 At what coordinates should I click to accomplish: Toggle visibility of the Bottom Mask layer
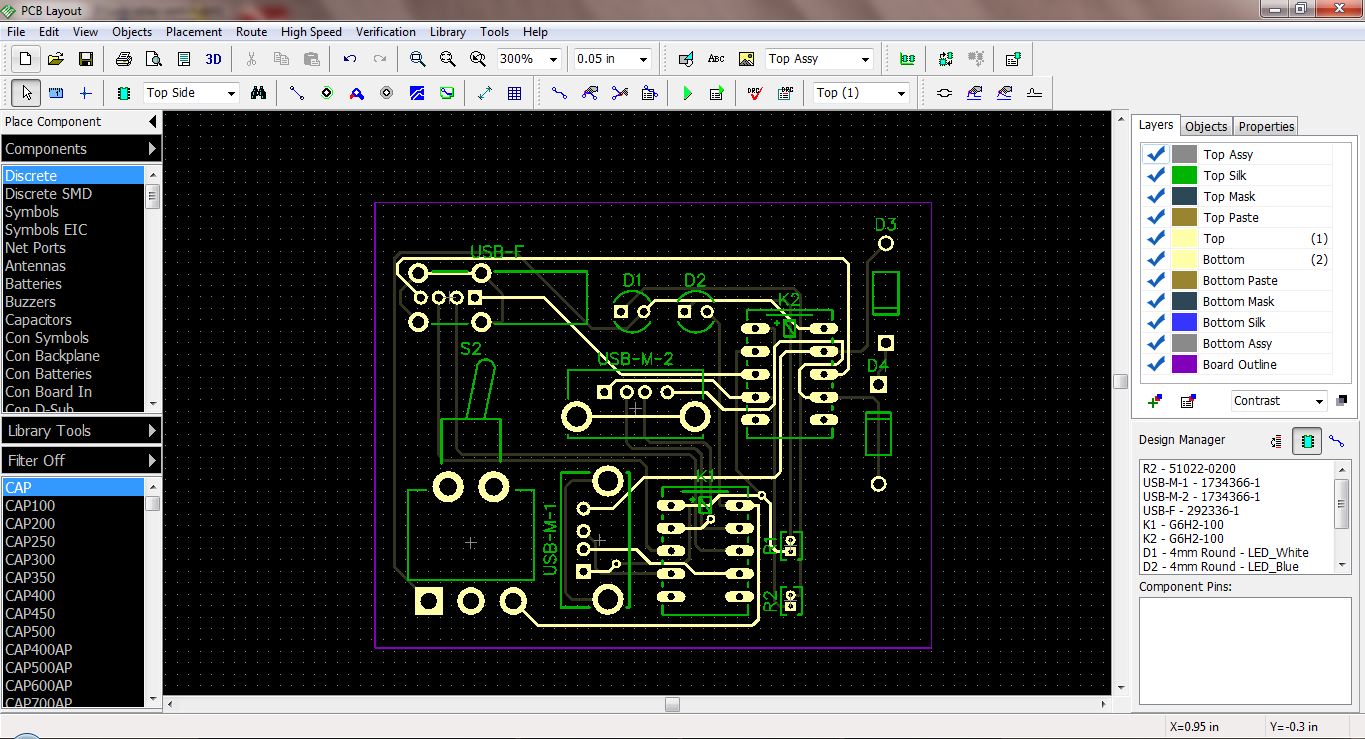pos(1156,301)
